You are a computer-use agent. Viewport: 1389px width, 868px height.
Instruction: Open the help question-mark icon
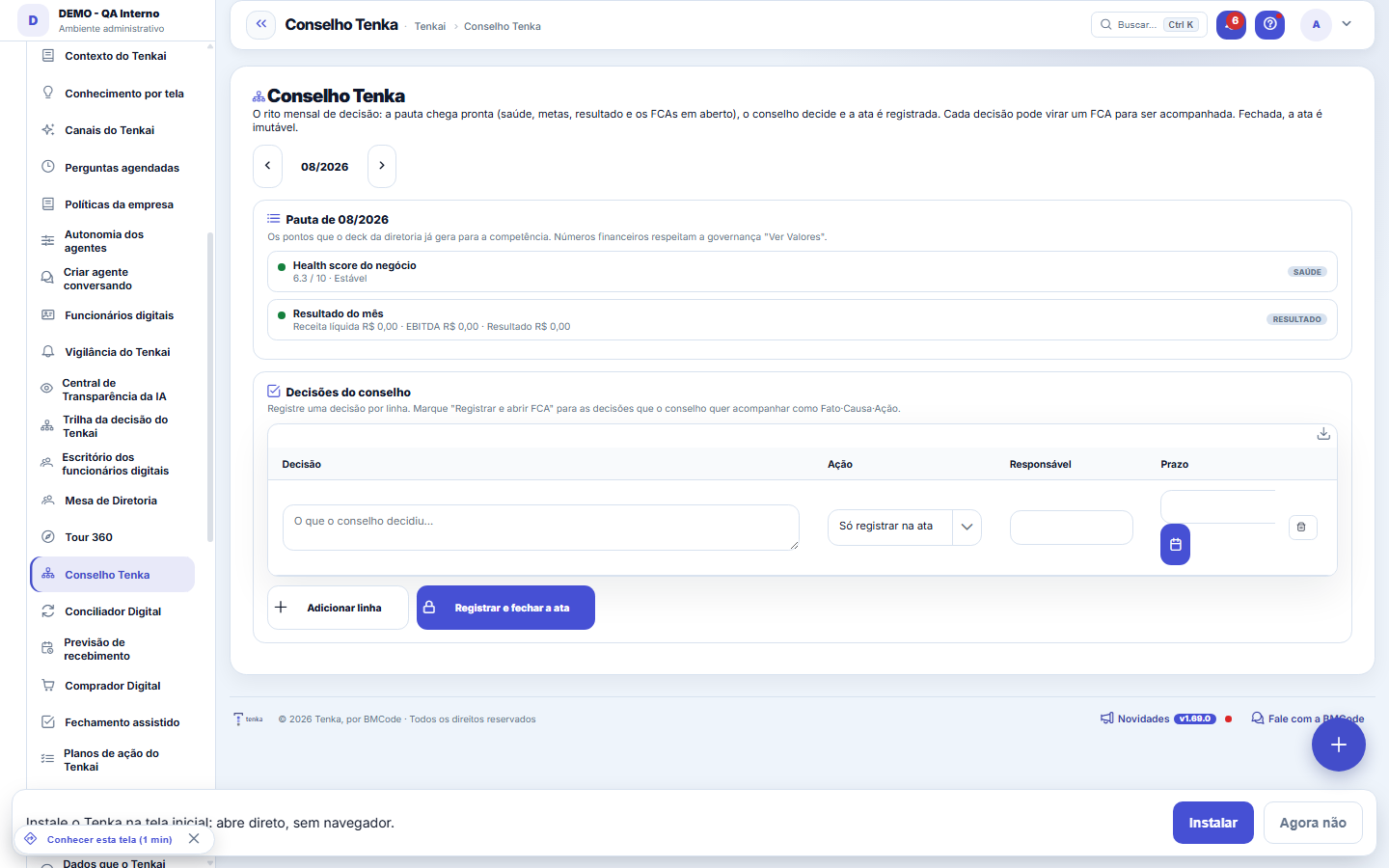tap(1269, 24)
